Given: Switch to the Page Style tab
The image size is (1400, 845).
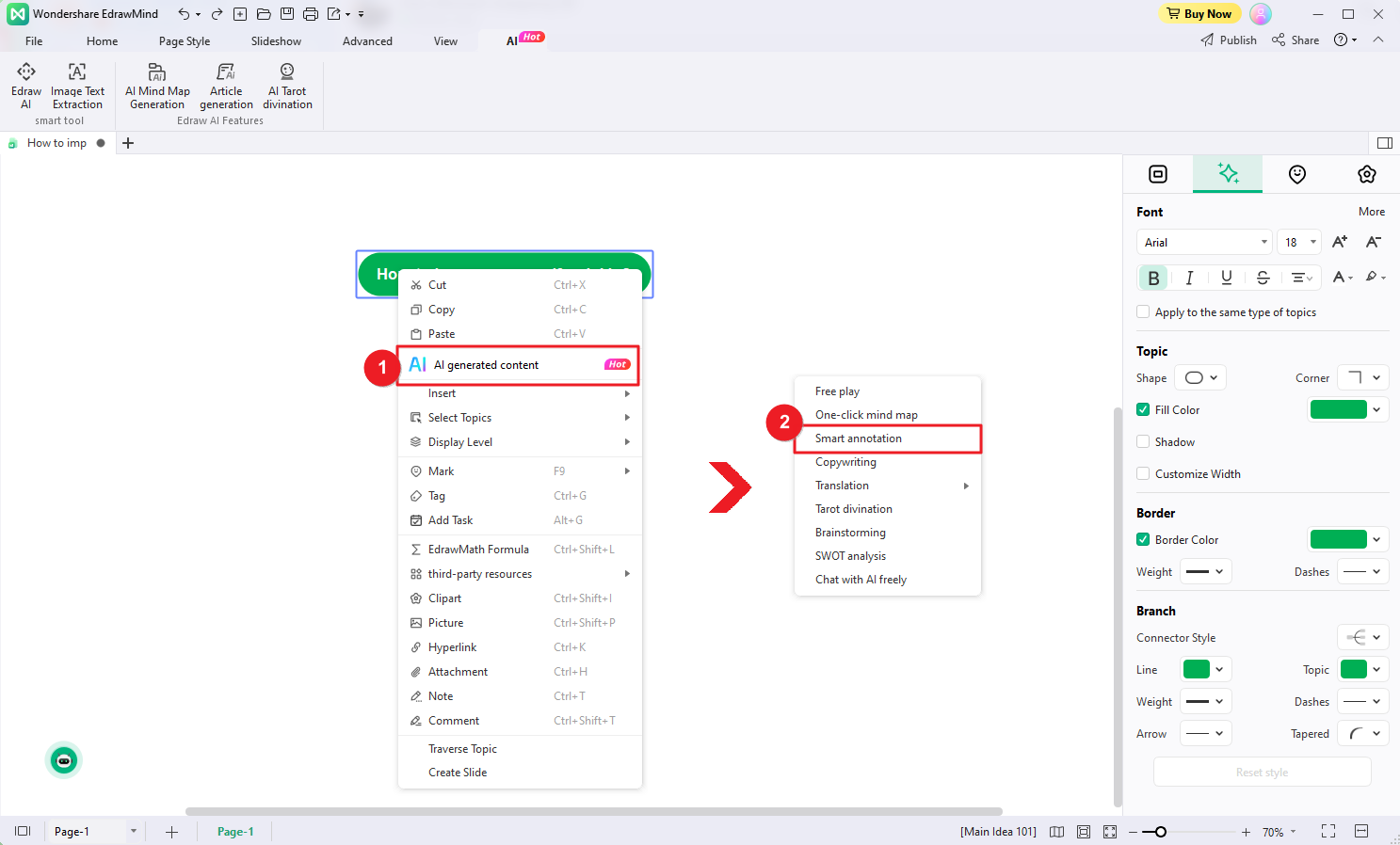Looking at the screenshot, I should click(x=185, y=40).
